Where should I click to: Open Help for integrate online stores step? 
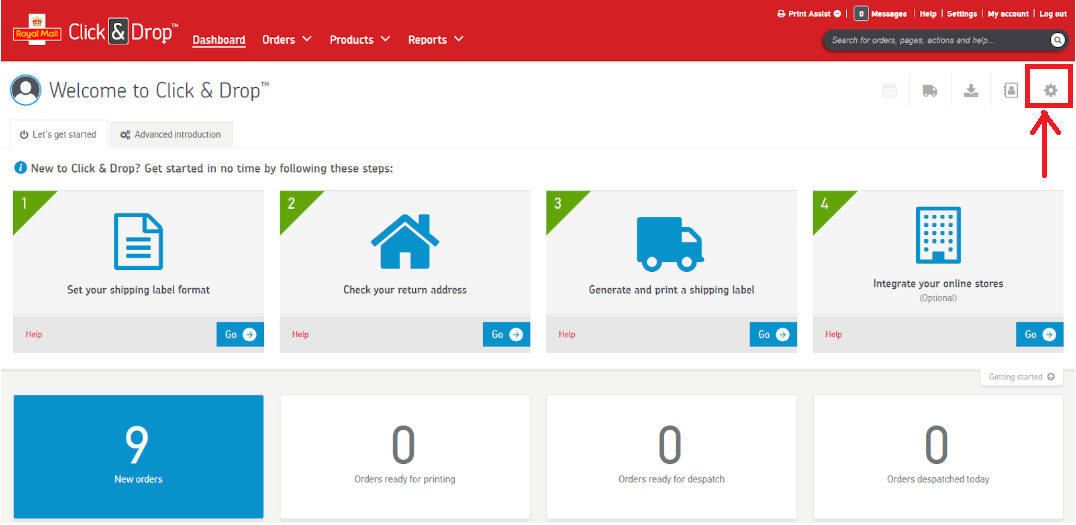tap(833, 334)
